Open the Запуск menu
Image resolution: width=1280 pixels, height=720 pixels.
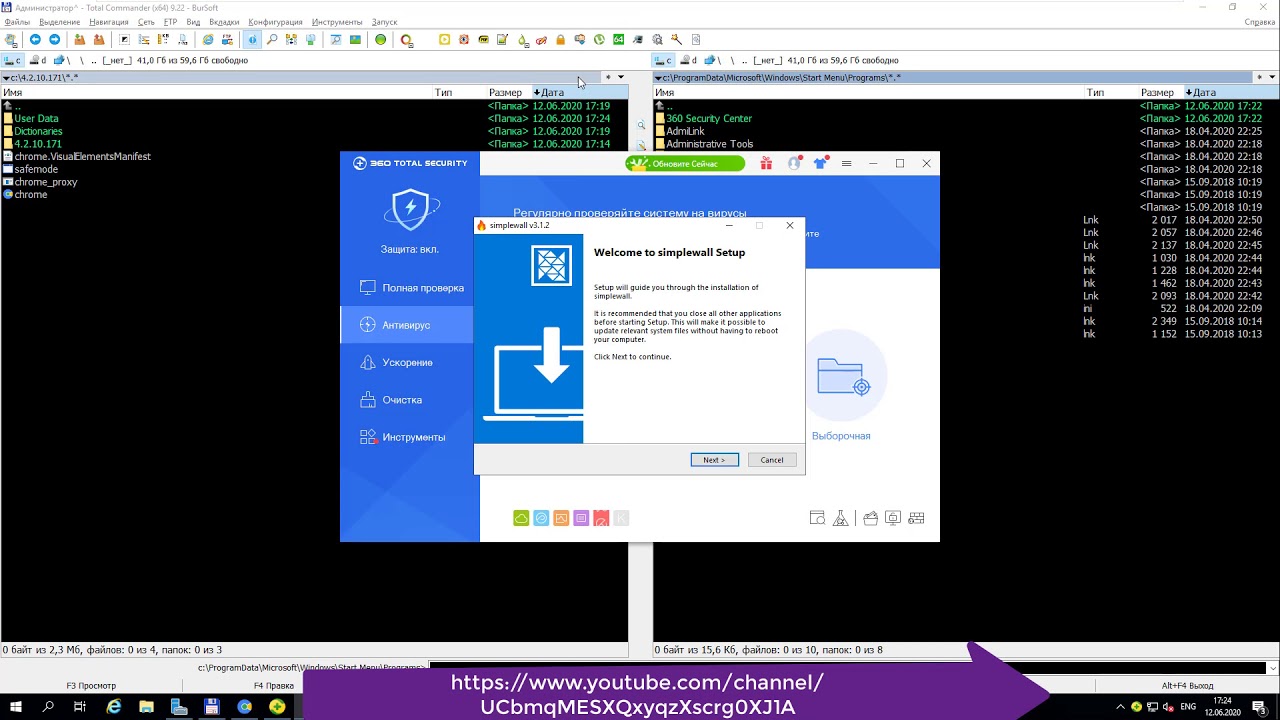click(384, 22)
